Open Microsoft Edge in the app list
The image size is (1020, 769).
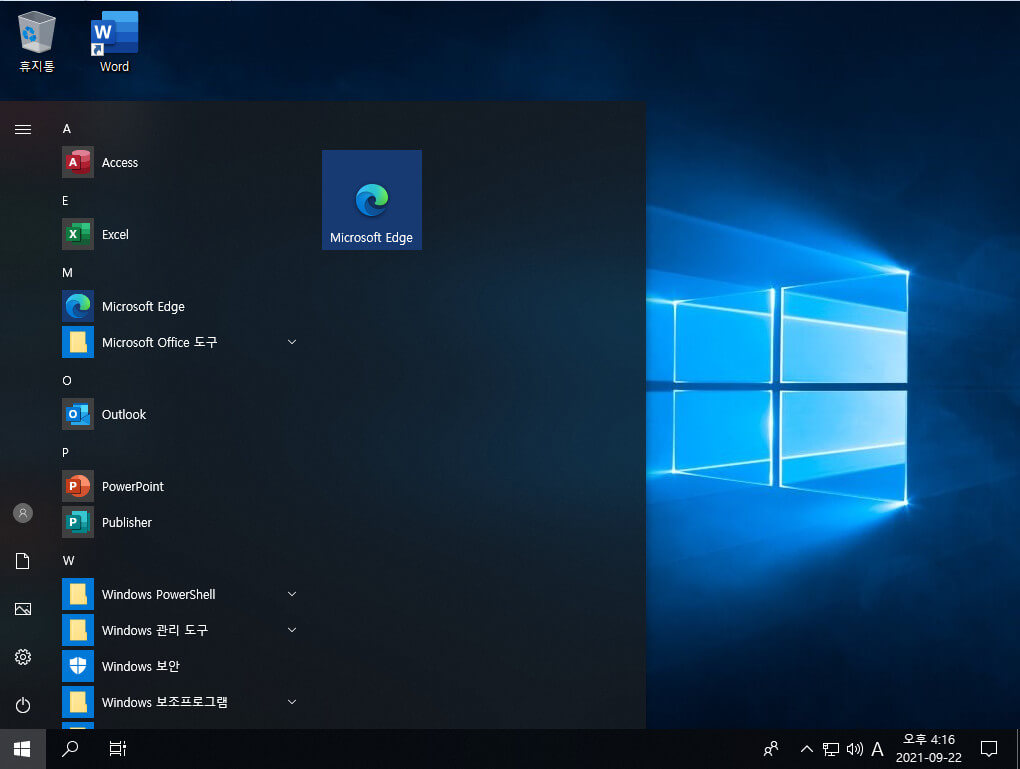point(180,306)
